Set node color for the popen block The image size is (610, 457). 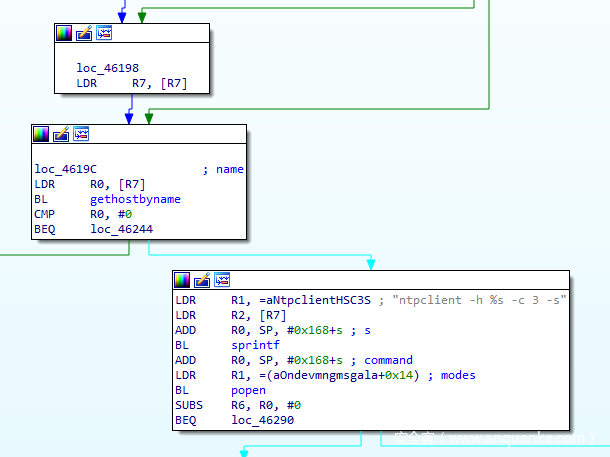coord(182,279)
